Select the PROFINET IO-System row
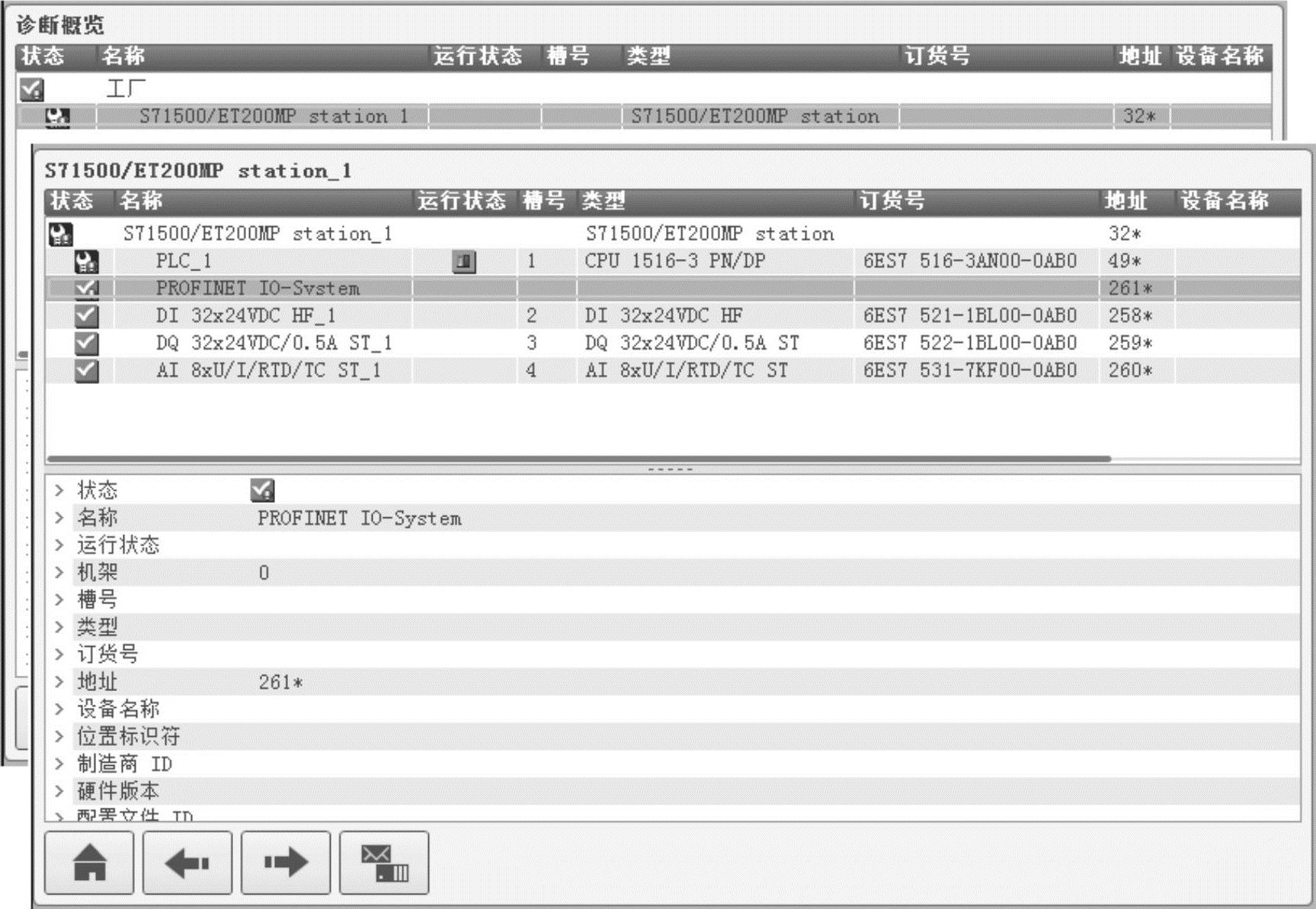The width and height of the screenshot is (1316, 909). point(673,288)
